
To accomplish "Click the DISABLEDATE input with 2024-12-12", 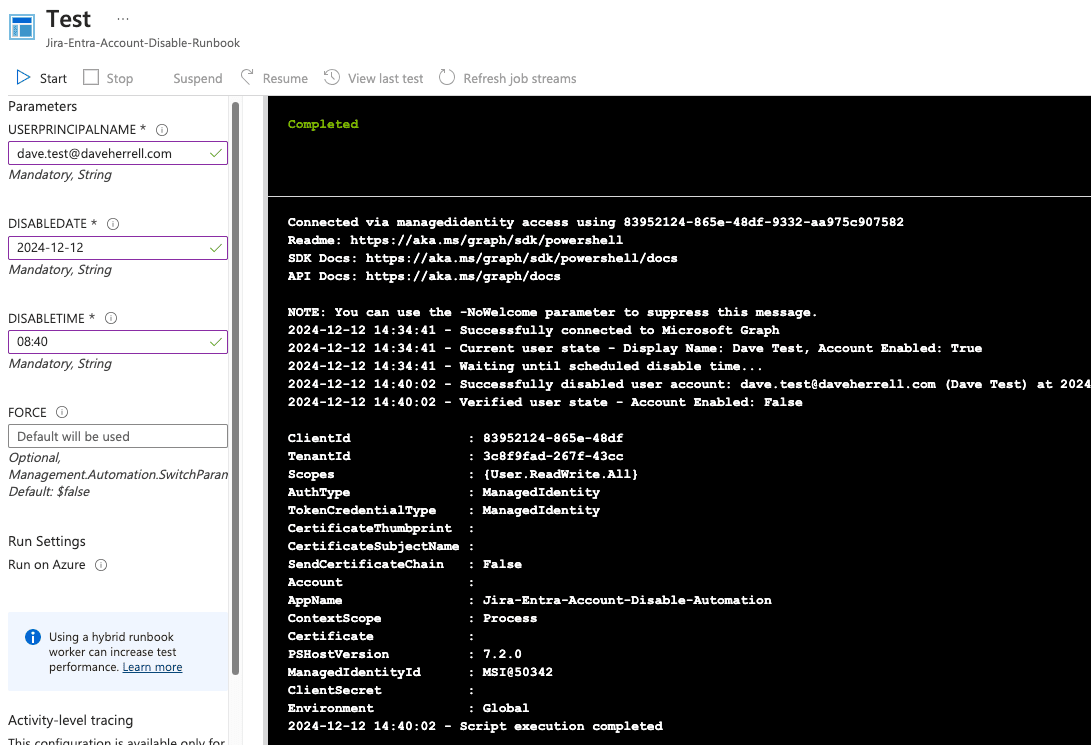I will [x=118, y=248].
